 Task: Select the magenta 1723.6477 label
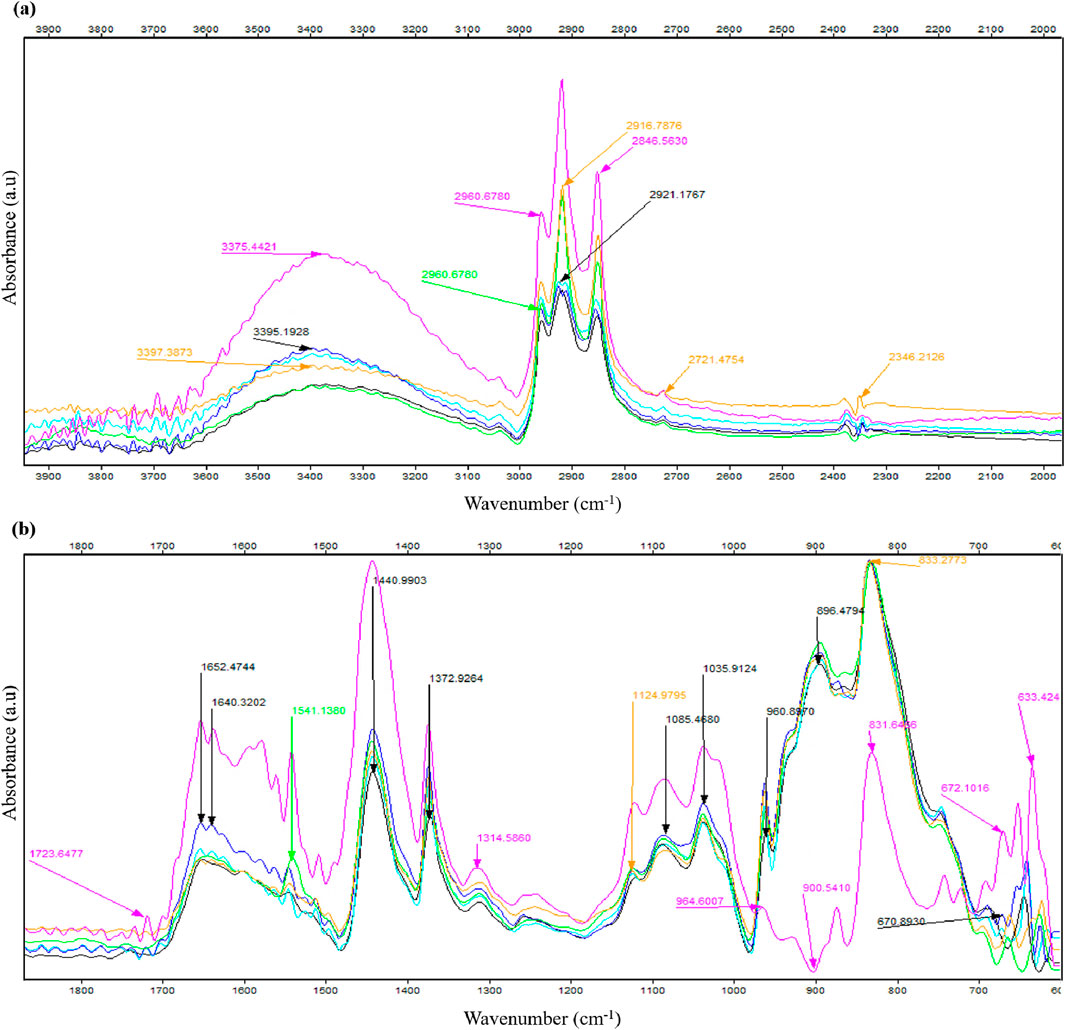click(x=56, y=853)
